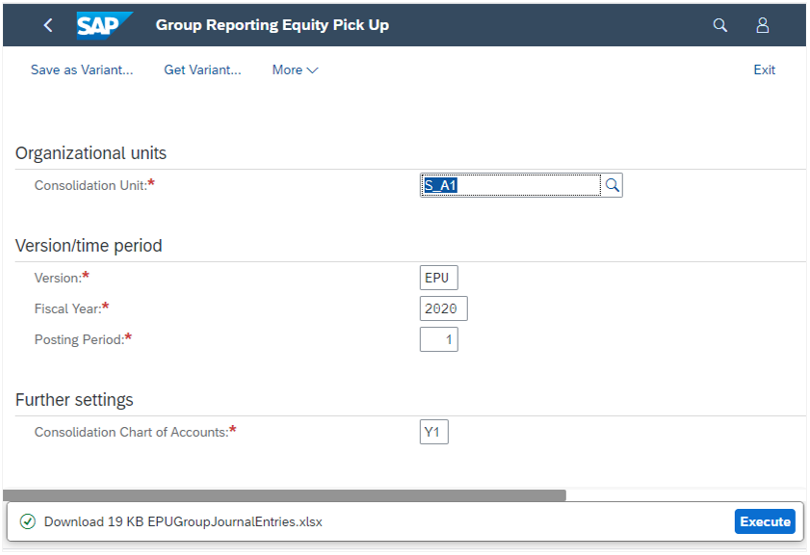Click the Further settings section heading

coord(74,400)
